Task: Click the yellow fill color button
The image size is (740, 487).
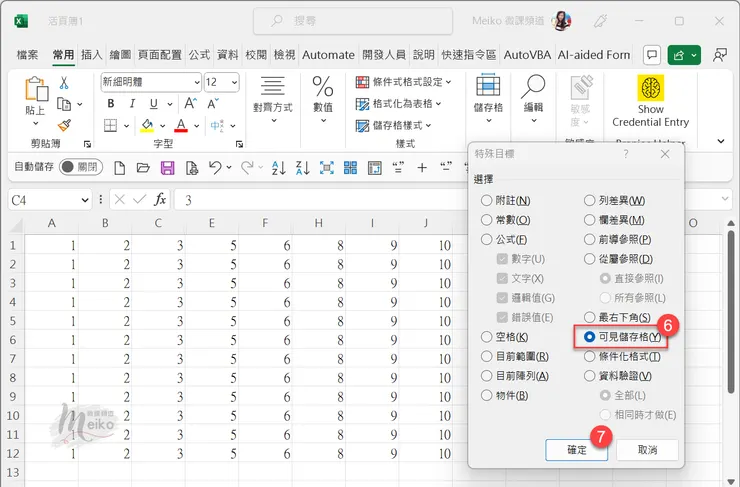Action: (147, 126)
